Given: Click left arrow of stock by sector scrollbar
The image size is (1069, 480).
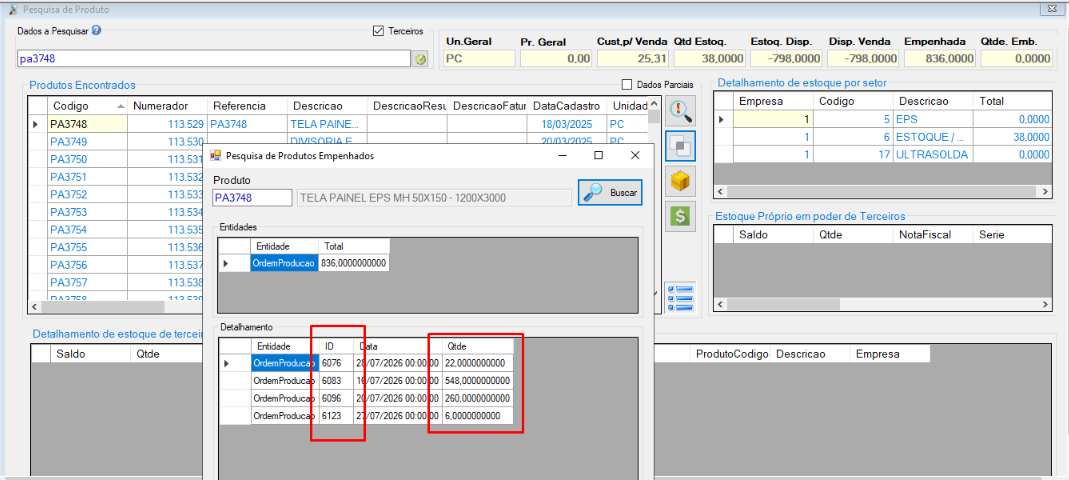Looking at the screenshot, I should 720,192.
